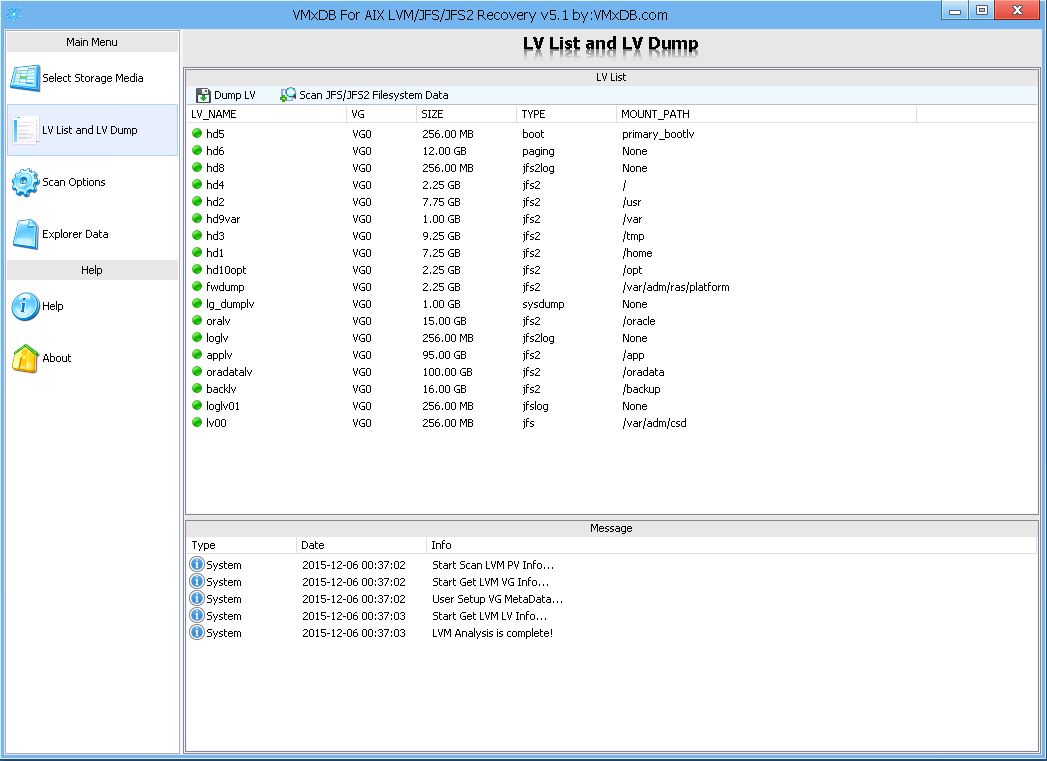Viewport: 1047px width, 761px height.
Task: Click the jfslog type cell
Action: (536, 407)
